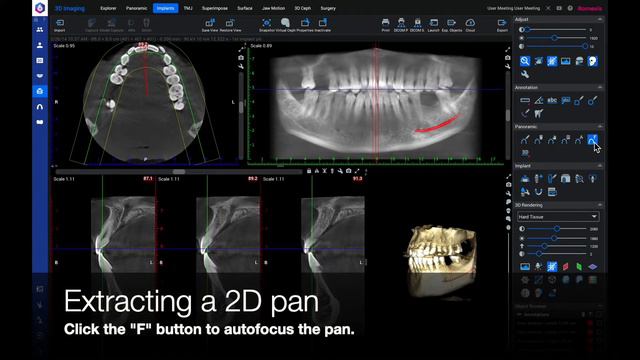Open the TMJ tab
The image size is (640, 360).
[x=188, y=8]
